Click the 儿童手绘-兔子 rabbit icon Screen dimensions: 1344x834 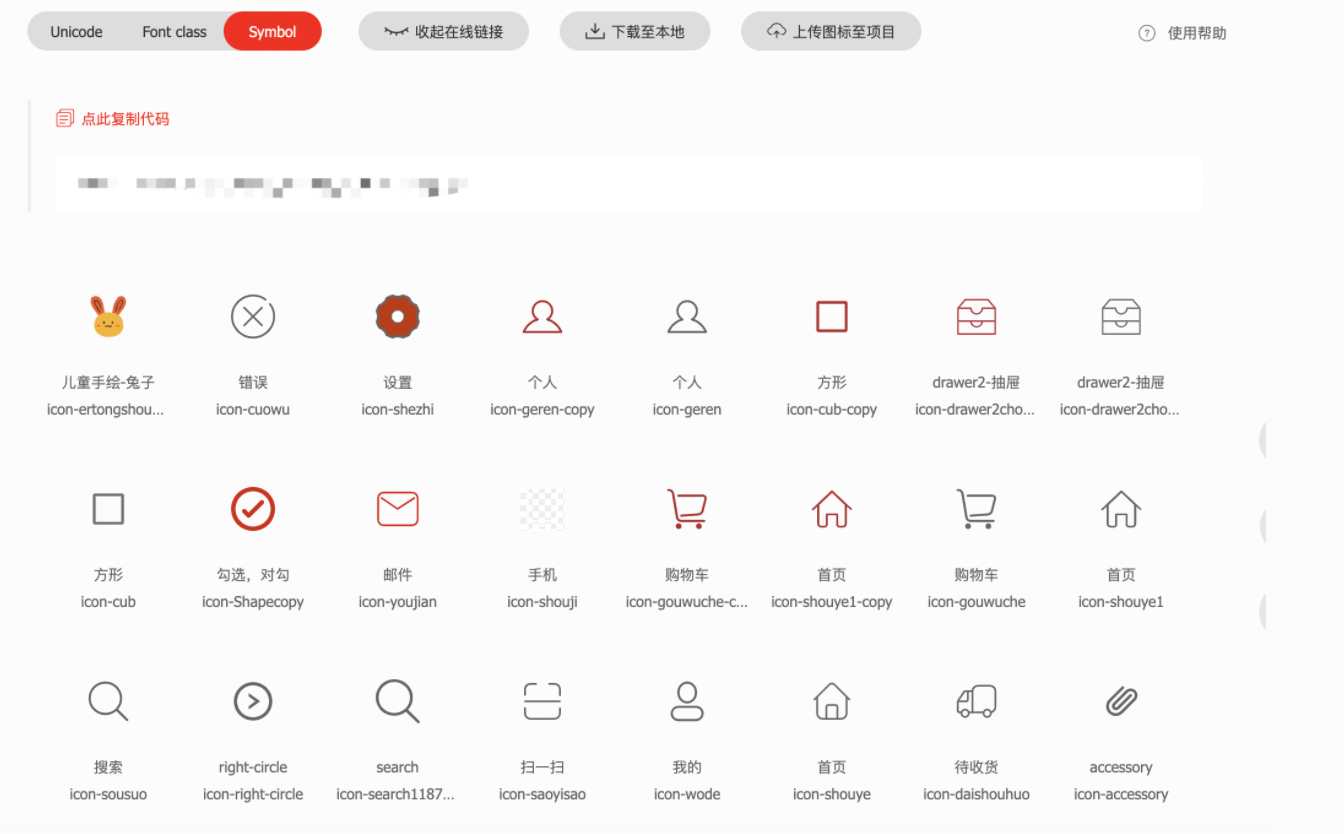(x=108, y=316)
